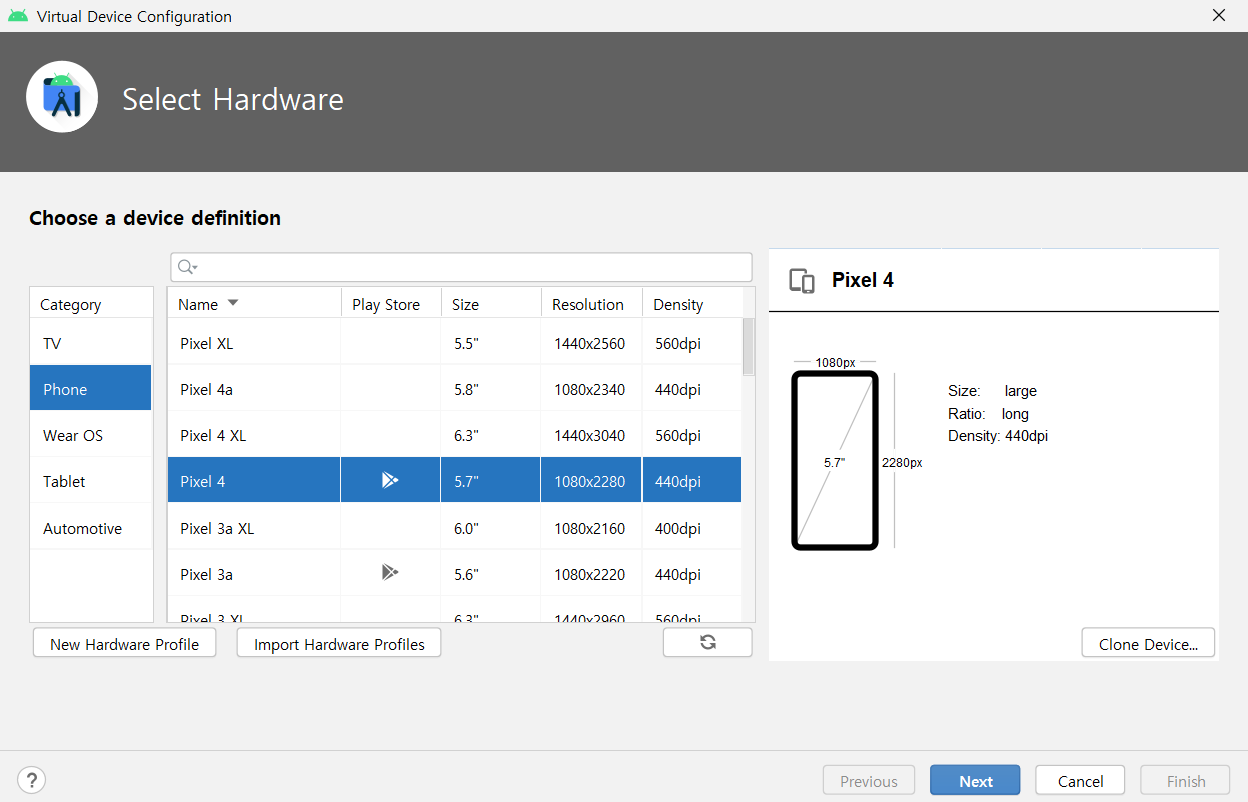Click the search magnifier icon
This screenshot has width=1248, height=802.
pyautogui.click(x=186, y=267)
